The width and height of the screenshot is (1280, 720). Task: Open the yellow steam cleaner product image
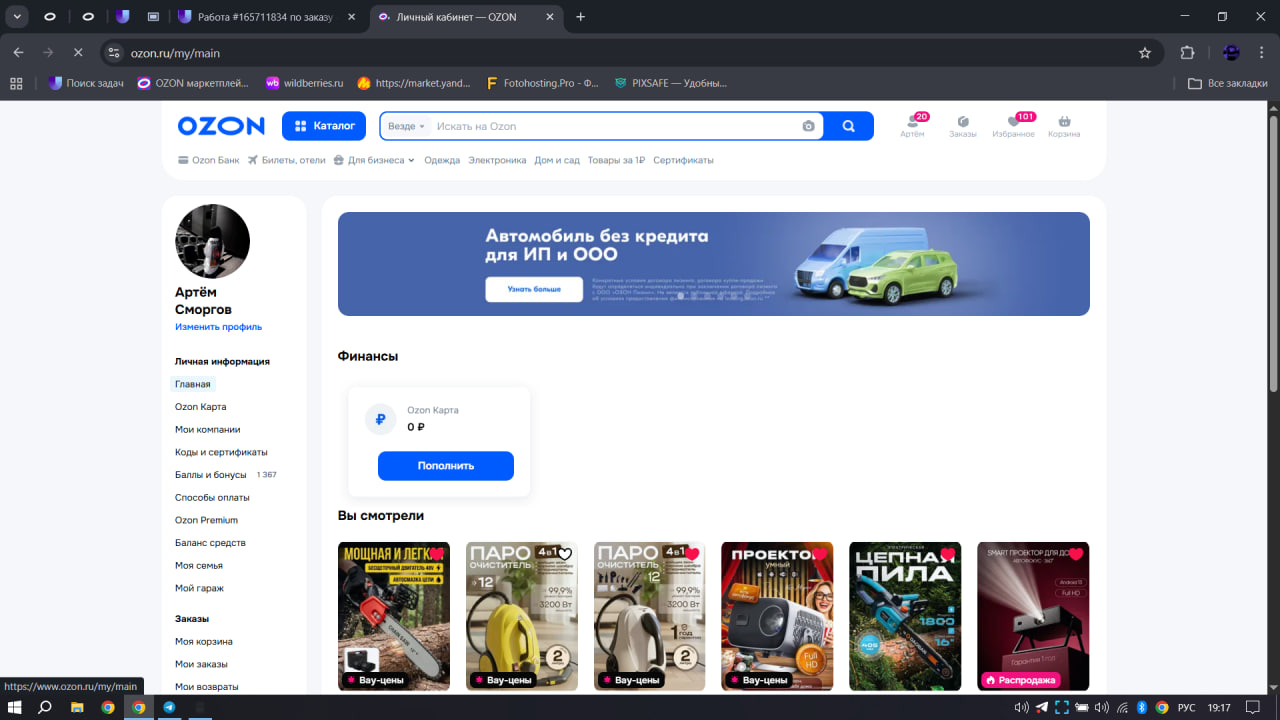coord(522,616)
